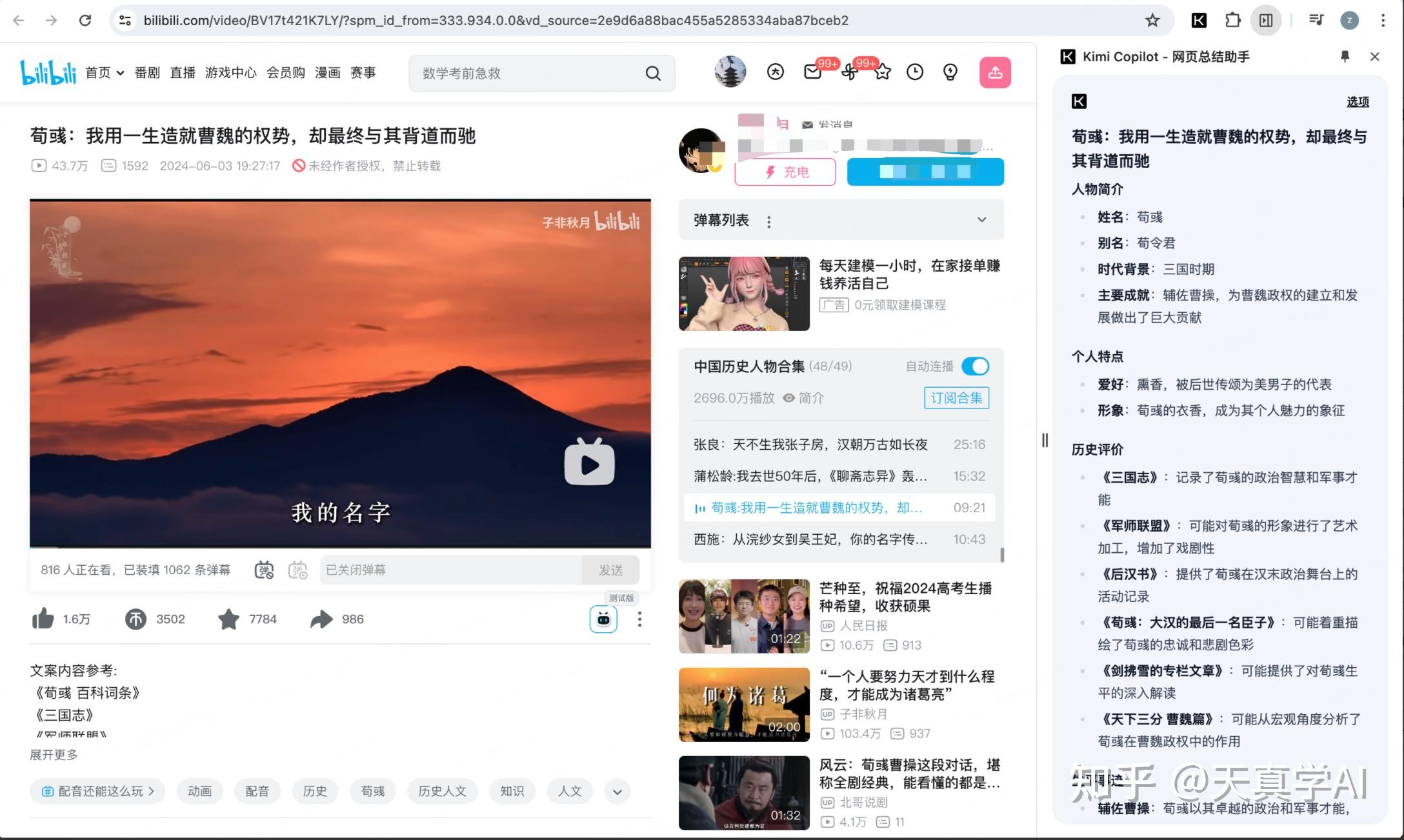The height and width of the screenshot is (840, 1404).
Task: Share the video via the share icon
Action: (x=320, y=619)
